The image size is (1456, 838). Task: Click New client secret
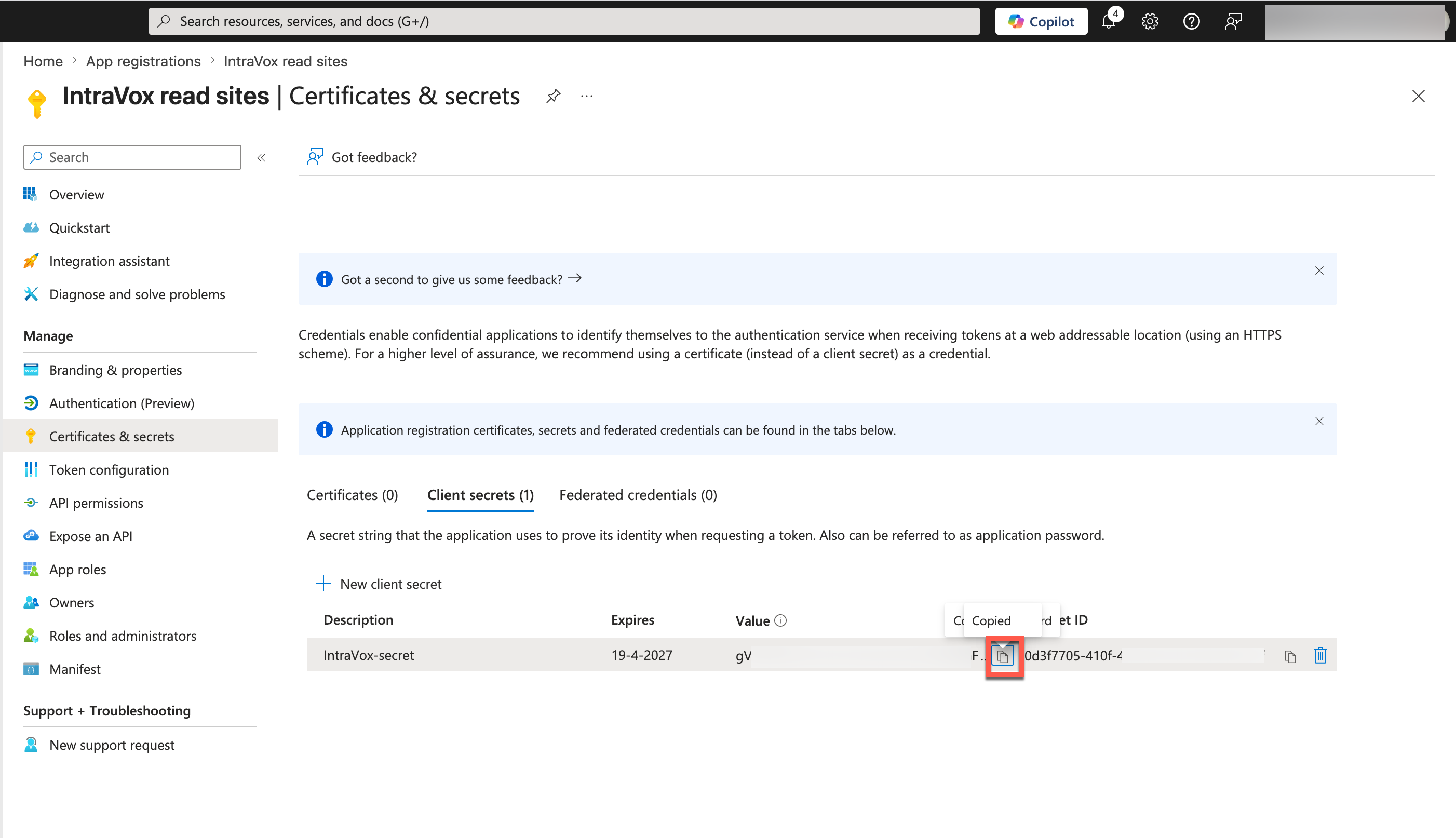click(x=379, y=584)
